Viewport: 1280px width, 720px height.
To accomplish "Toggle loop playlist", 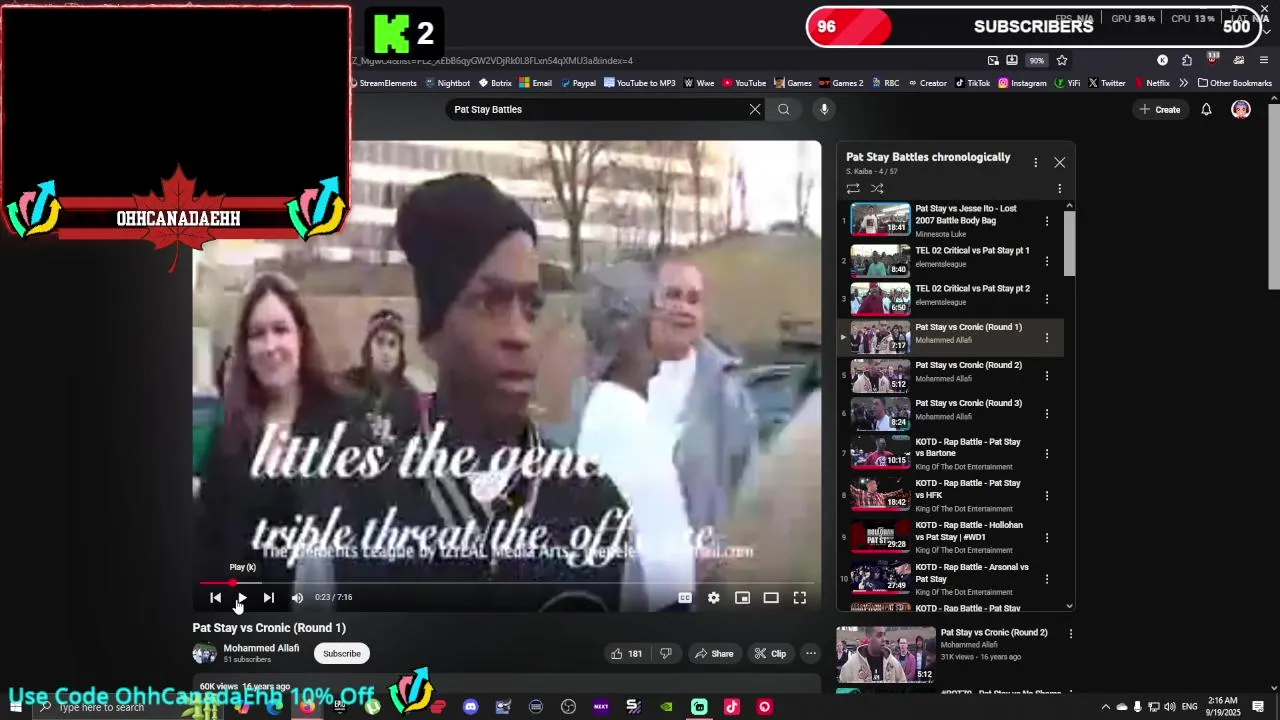I will 853,188.
